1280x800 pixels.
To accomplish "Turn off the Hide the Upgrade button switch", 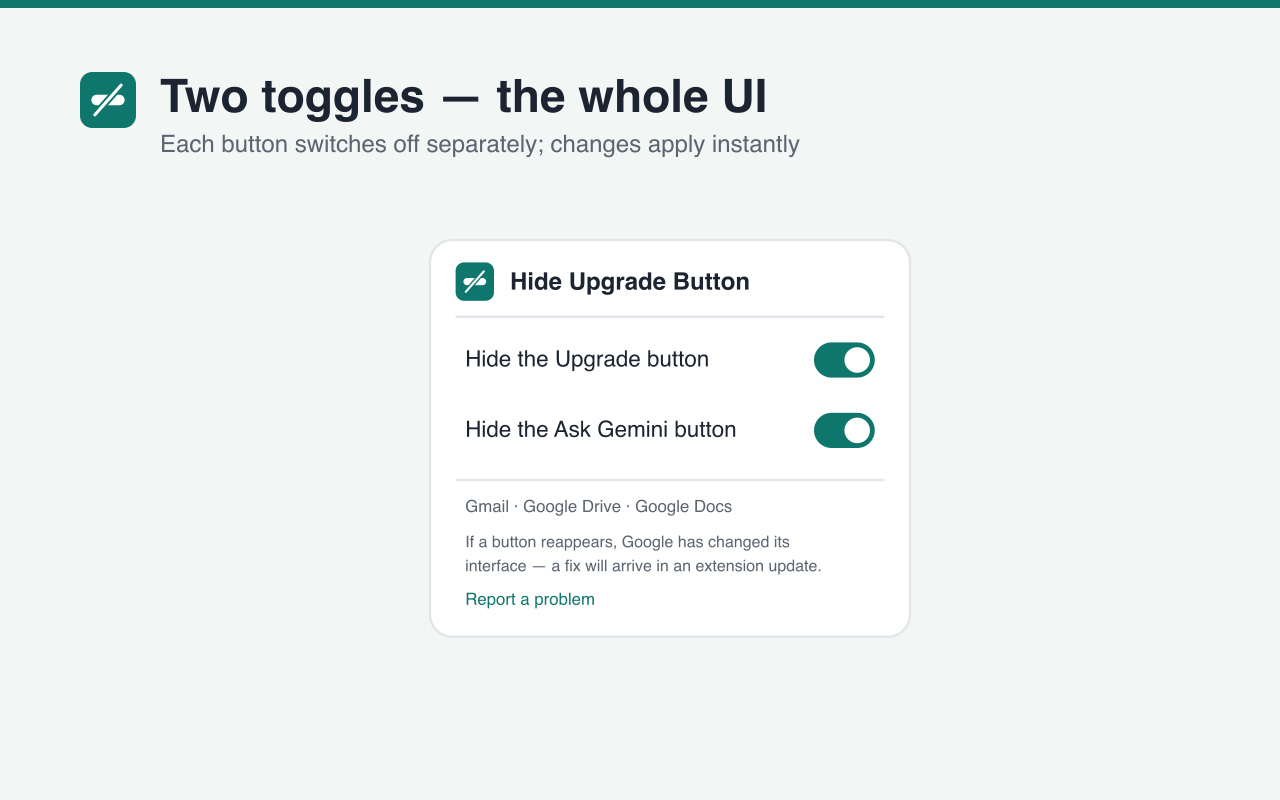I will (x=844, y=360).
